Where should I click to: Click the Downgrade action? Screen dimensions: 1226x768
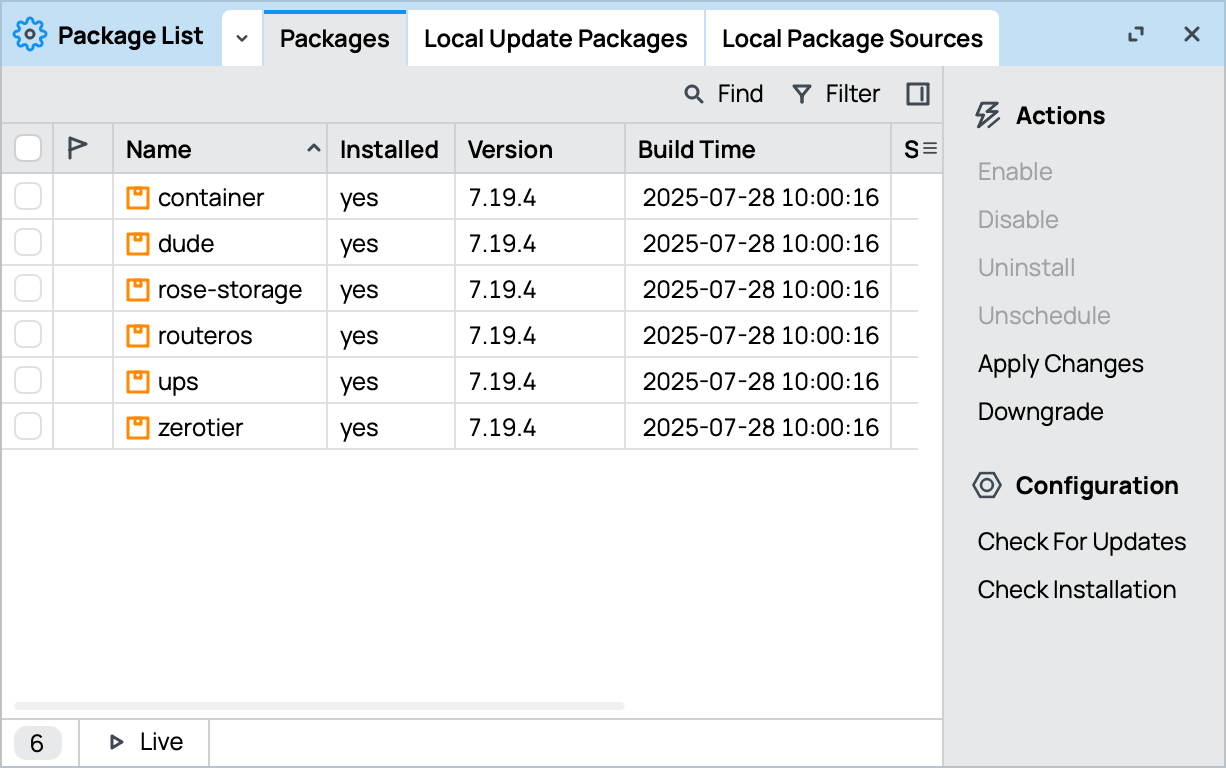1040,412
